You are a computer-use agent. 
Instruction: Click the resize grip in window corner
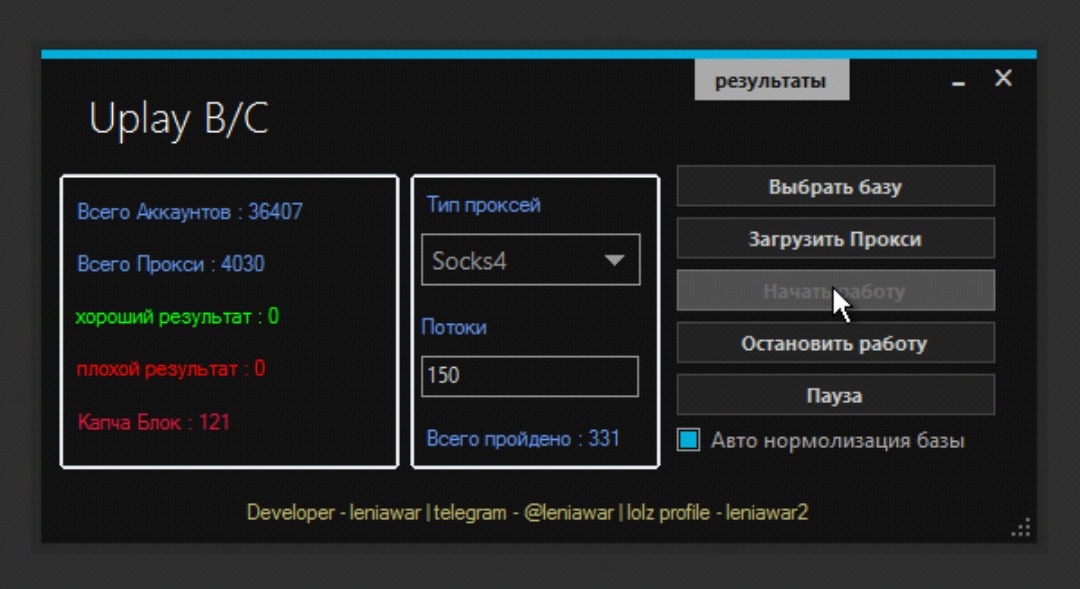click(x=1021, y=528)
